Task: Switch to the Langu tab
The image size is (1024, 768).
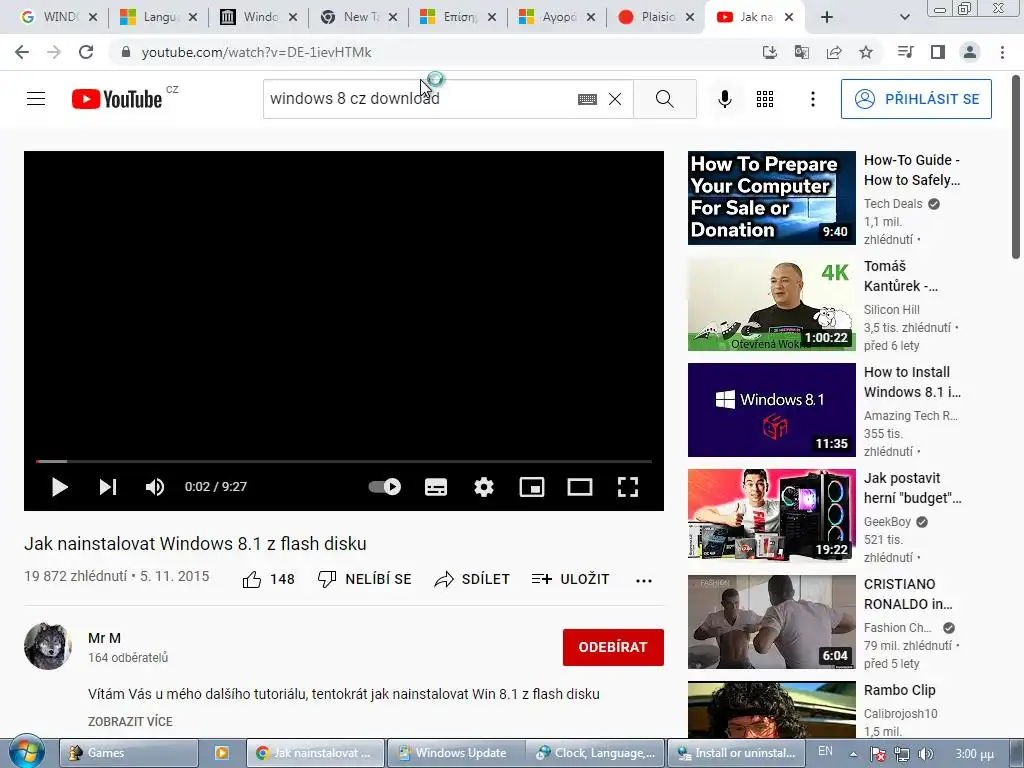Action: tap(159, 17)
